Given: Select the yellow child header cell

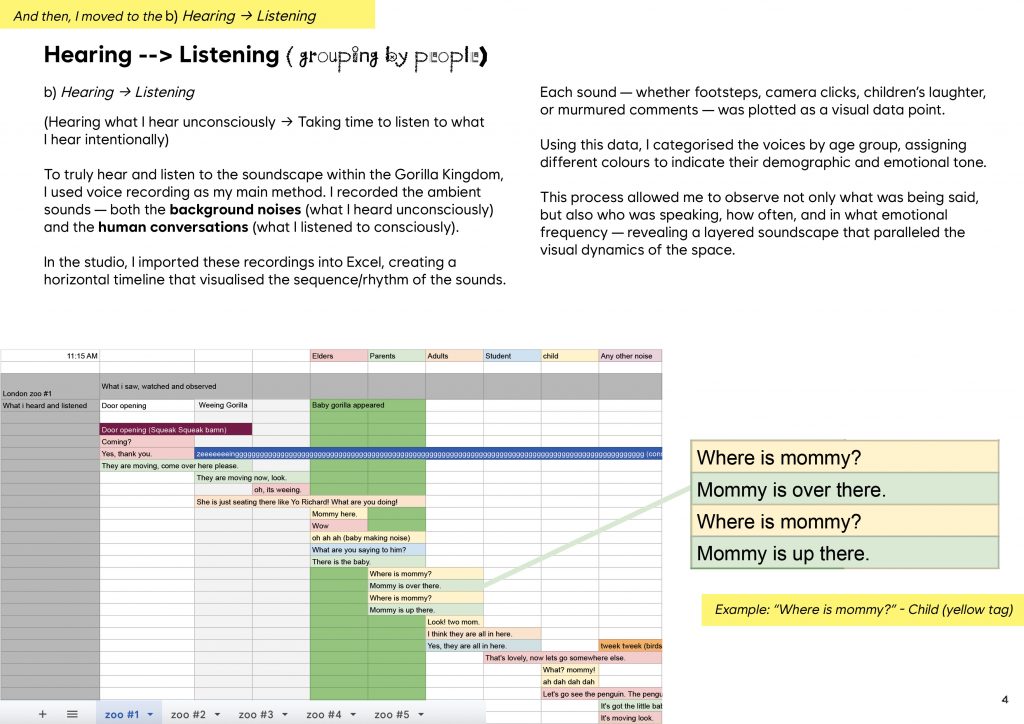Looking at the screenshot, I should pos(568,355).
